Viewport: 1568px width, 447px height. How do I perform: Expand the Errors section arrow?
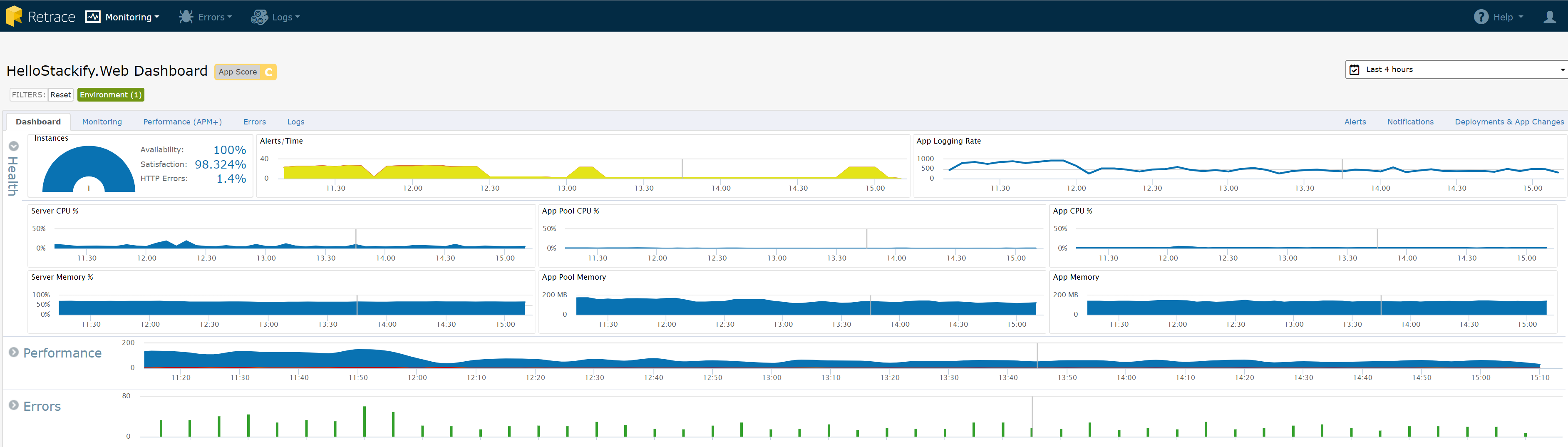pyautogui.click(x=13, y=405)
